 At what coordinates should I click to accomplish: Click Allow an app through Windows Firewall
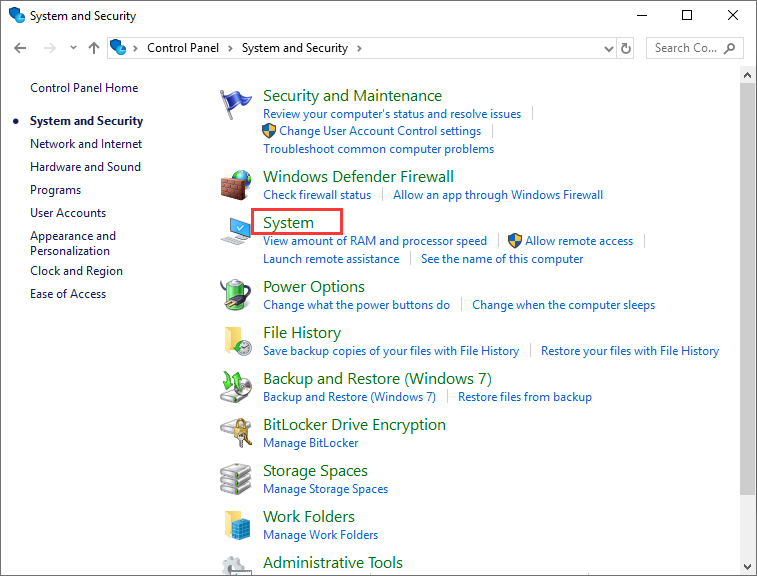tap(498, 195)
